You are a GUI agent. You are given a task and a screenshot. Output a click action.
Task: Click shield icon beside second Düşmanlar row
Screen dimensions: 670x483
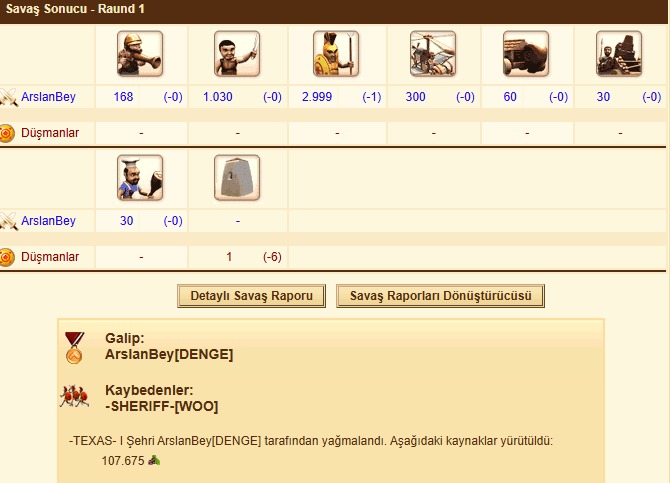point(7,257)
